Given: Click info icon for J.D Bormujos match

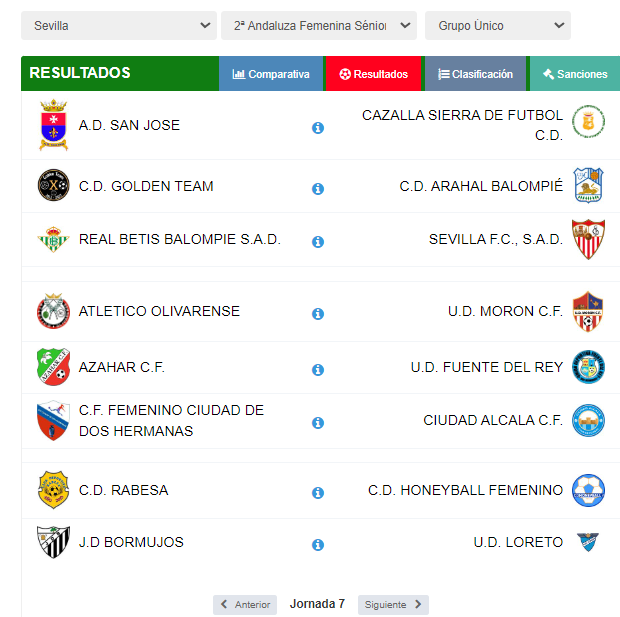Looking at the screenshot, I should pos(318,545).
